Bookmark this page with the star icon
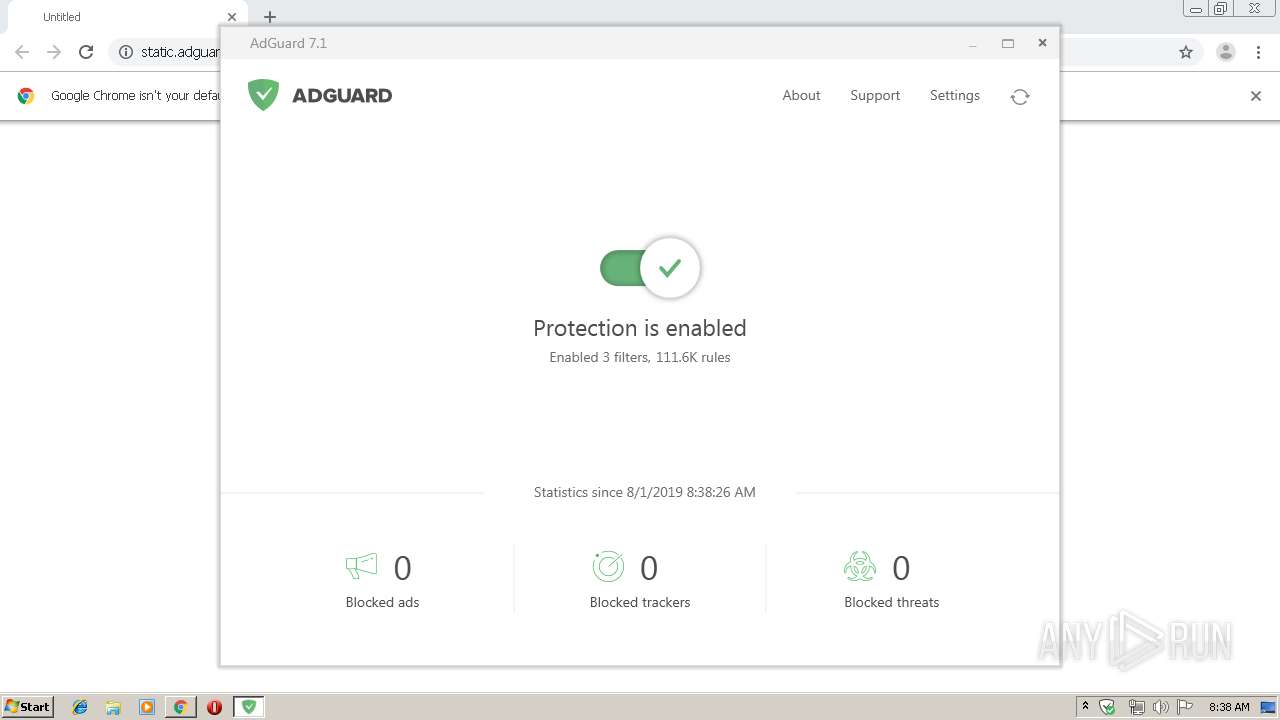Image resolution: width=1280 pixels, height=720 pixels. coord(1186,52)
